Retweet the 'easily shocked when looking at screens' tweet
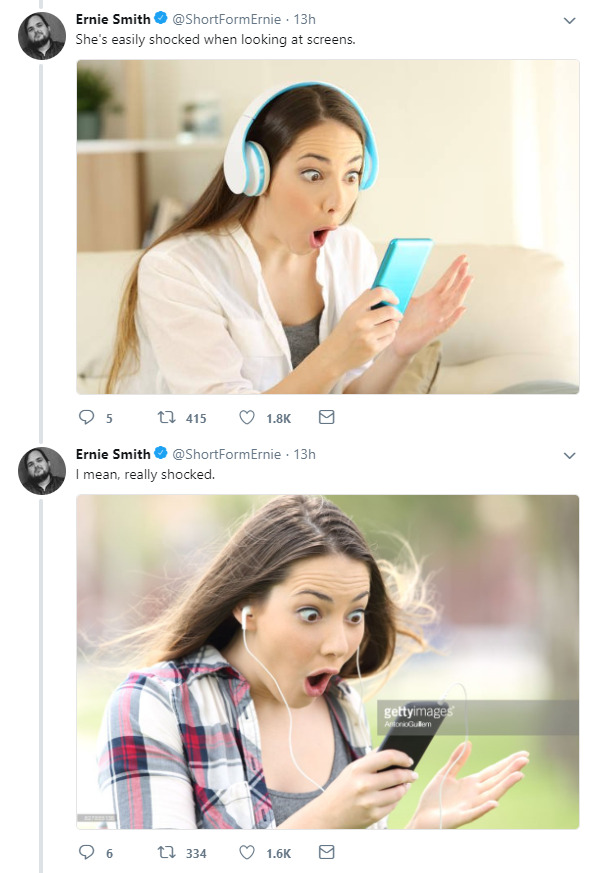 167,418
